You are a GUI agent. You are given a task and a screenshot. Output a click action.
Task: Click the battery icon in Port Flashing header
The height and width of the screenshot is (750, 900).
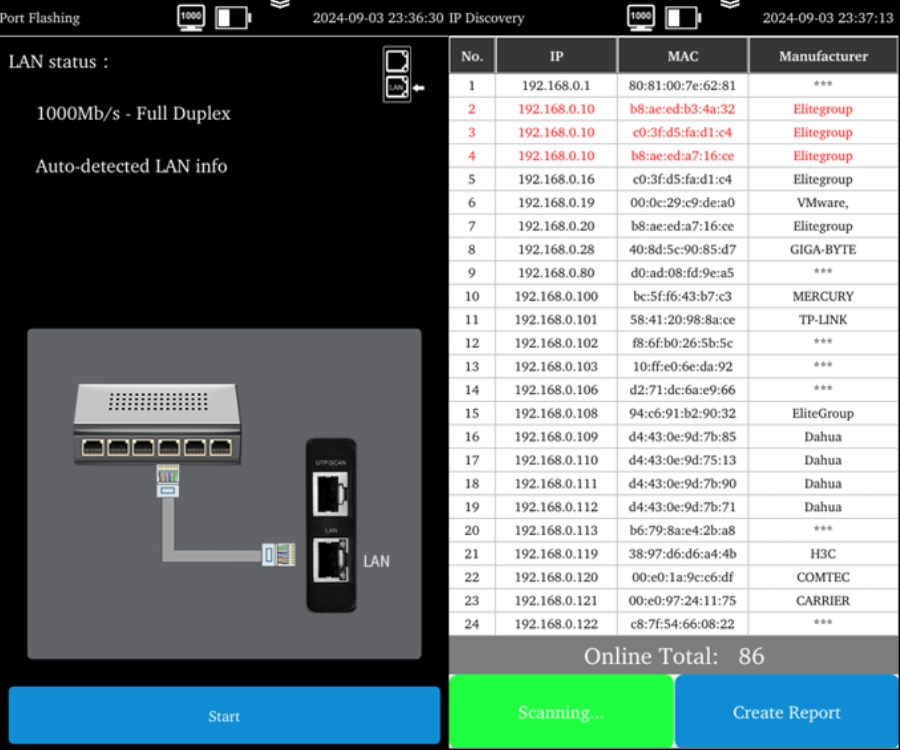(234, 18)
